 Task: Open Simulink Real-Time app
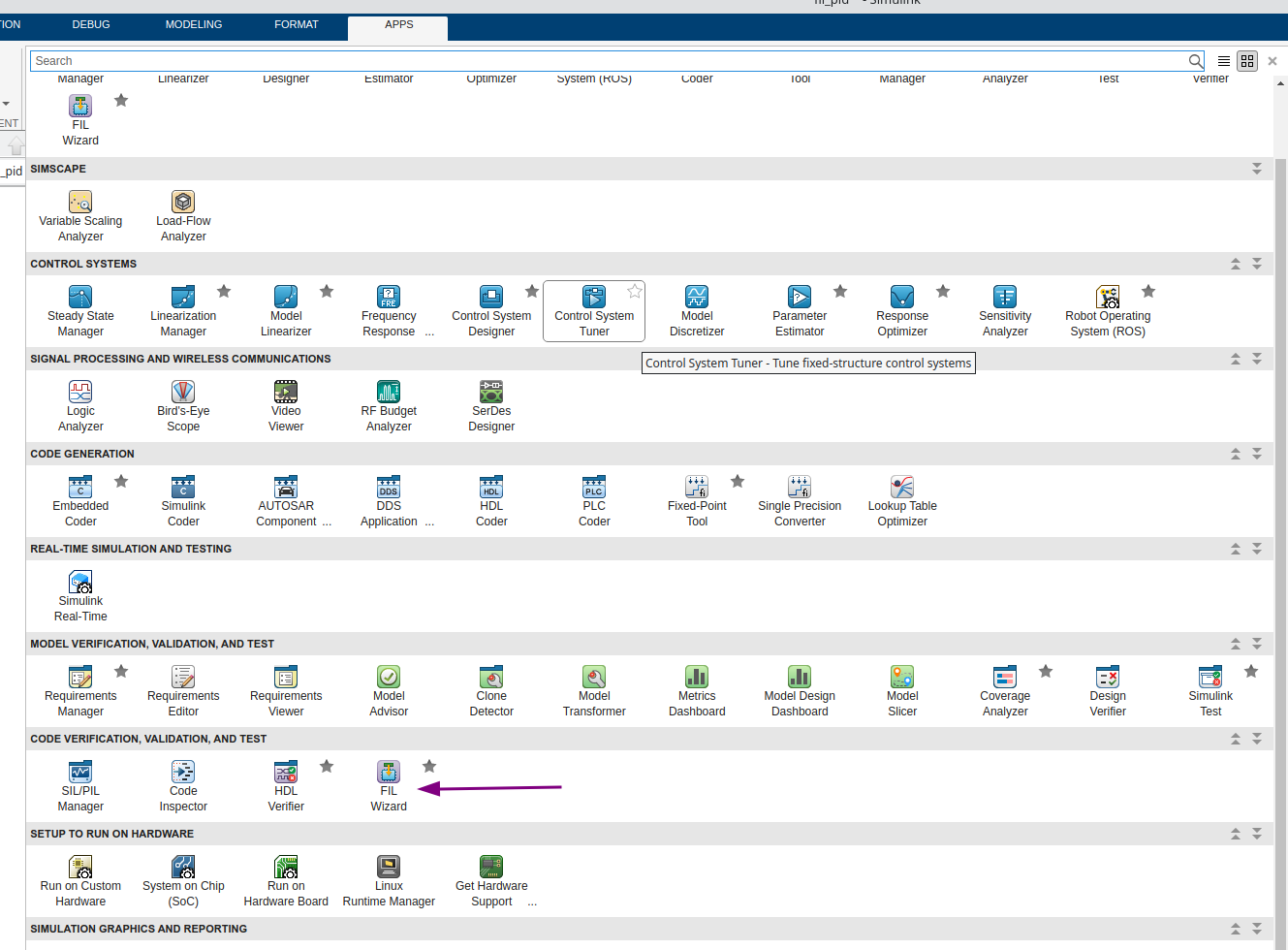80,595
